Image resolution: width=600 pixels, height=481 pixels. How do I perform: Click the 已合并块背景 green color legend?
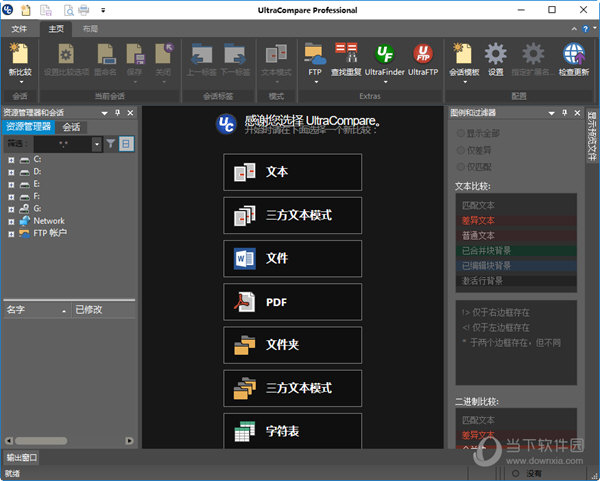coord(516,251)
